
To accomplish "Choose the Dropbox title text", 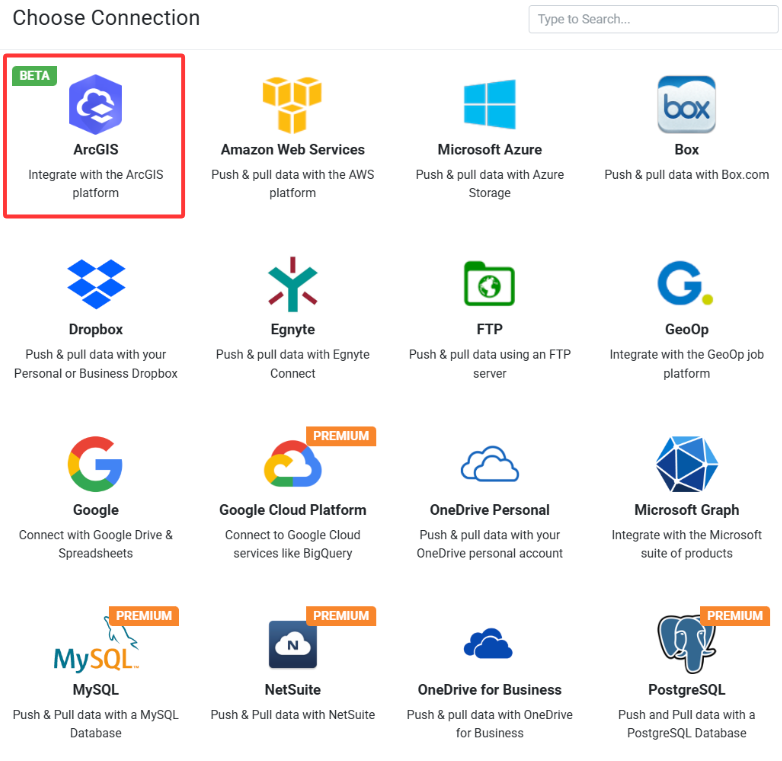I will point(96,329).
